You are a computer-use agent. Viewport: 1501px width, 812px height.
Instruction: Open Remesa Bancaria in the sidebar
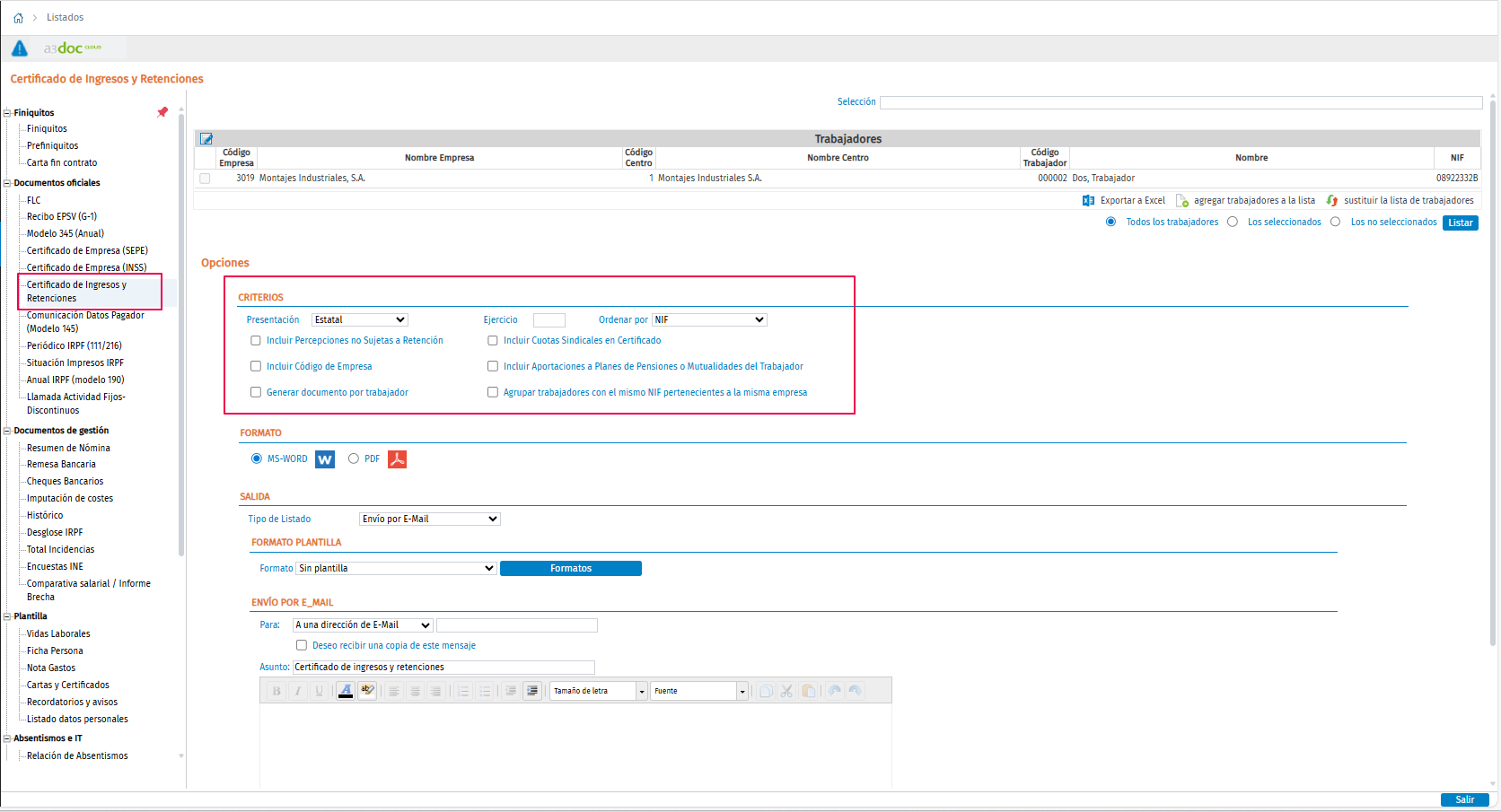click(61, 464)
